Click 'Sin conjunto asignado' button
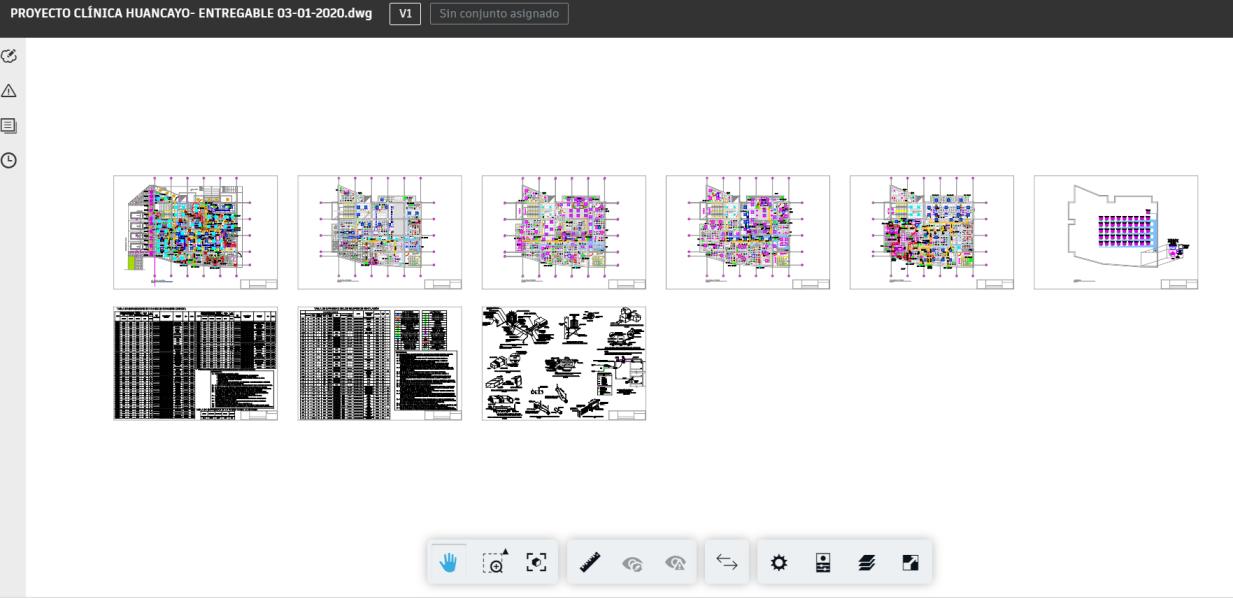 coord(499,14)
